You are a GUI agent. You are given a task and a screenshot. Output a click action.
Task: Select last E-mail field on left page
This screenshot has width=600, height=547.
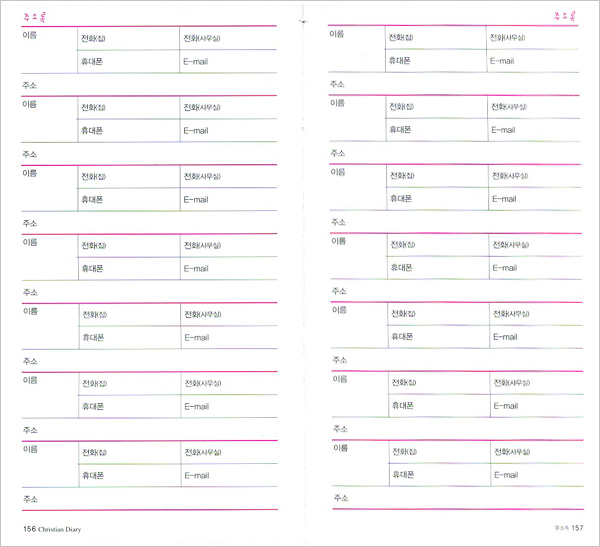coord(229,475)
